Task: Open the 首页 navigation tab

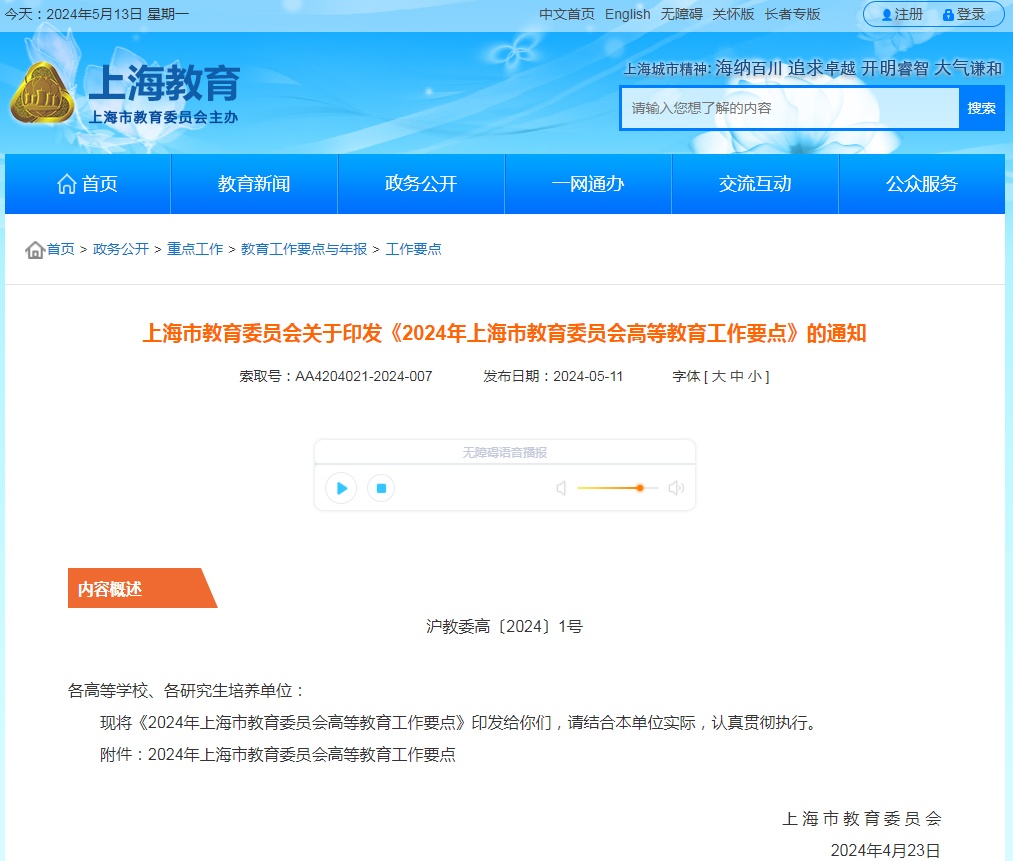Action: (87, 184)
